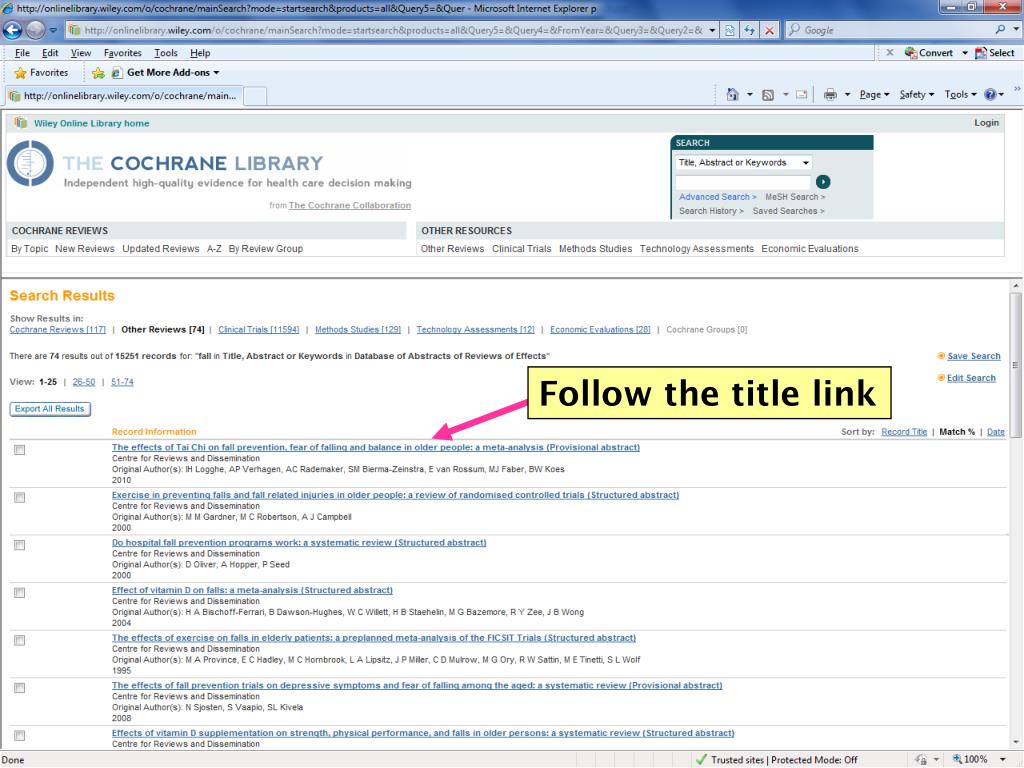Check the vitamin D supplementation strength record
Image resolution: width=1024 pixels, height=768 pixels.
[x=20, y=736]
